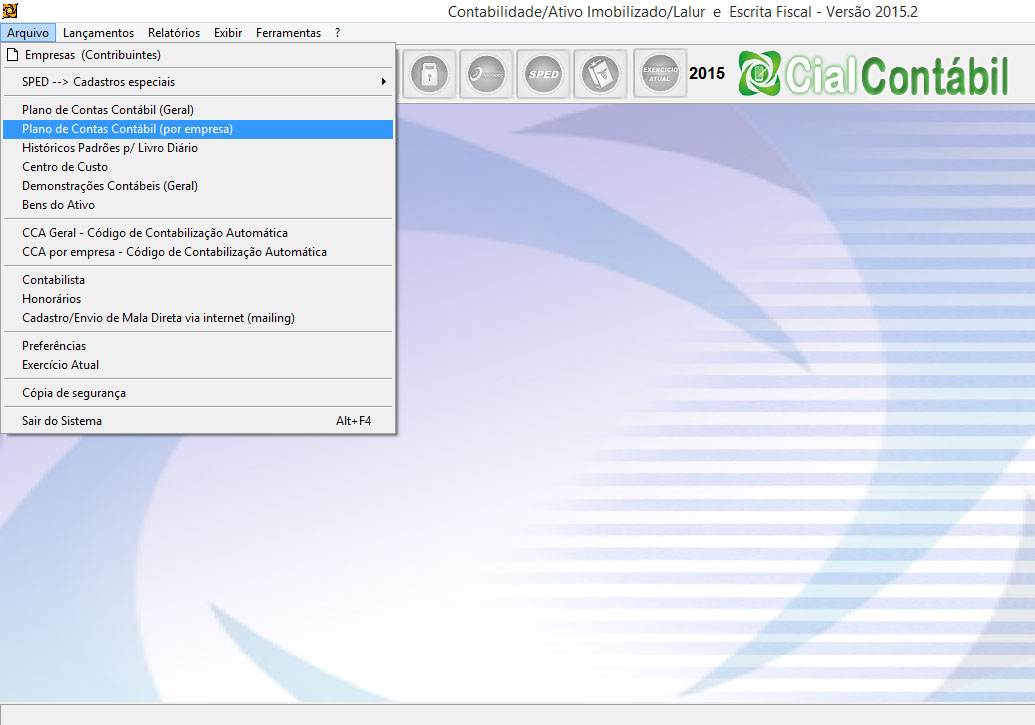Expand the SPED Cadastros especiais submenu arrow

coord(383,82)
